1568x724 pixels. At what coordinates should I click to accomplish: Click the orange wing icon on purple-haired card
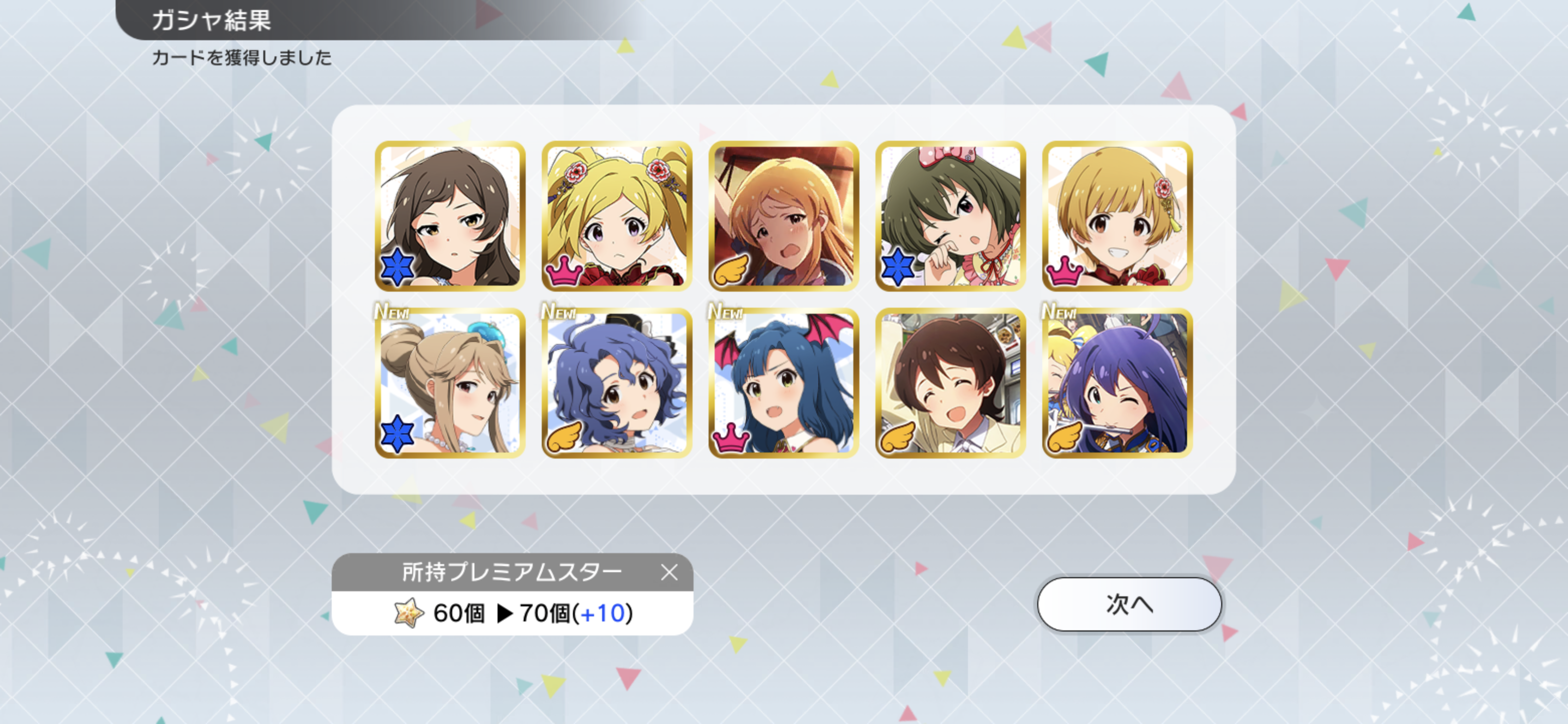(1064, 436)
